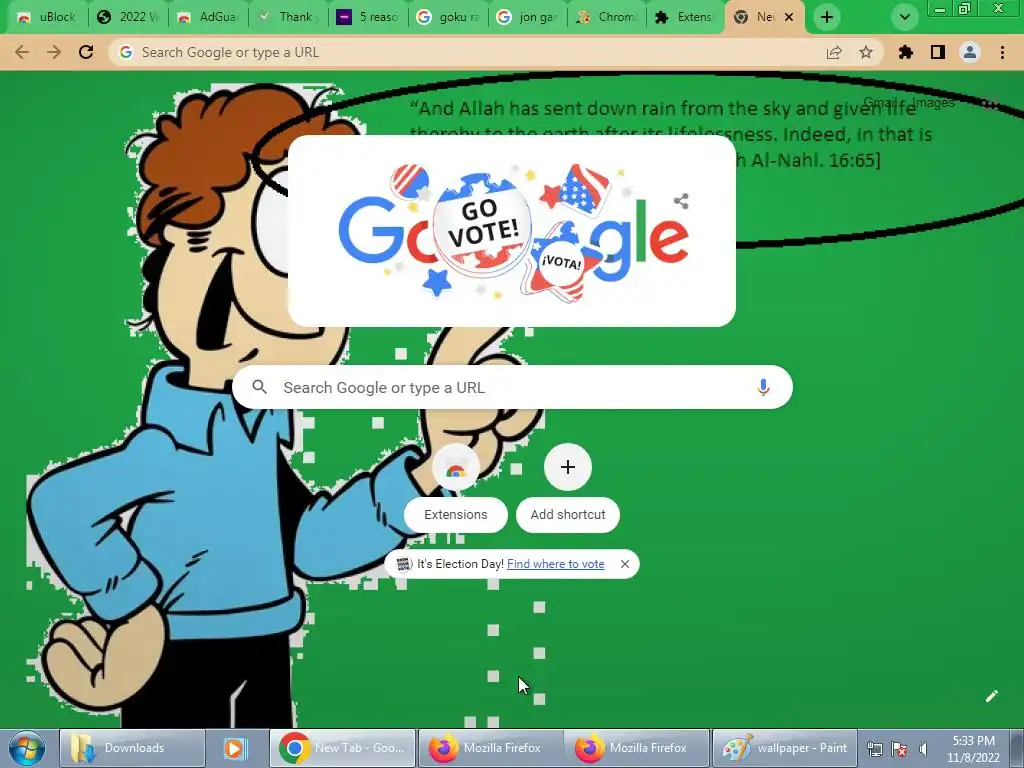This screenshot has width=1024, height=768.
Task: Switch to the 5 reasons tab
Action: click(x=368, y=17)
